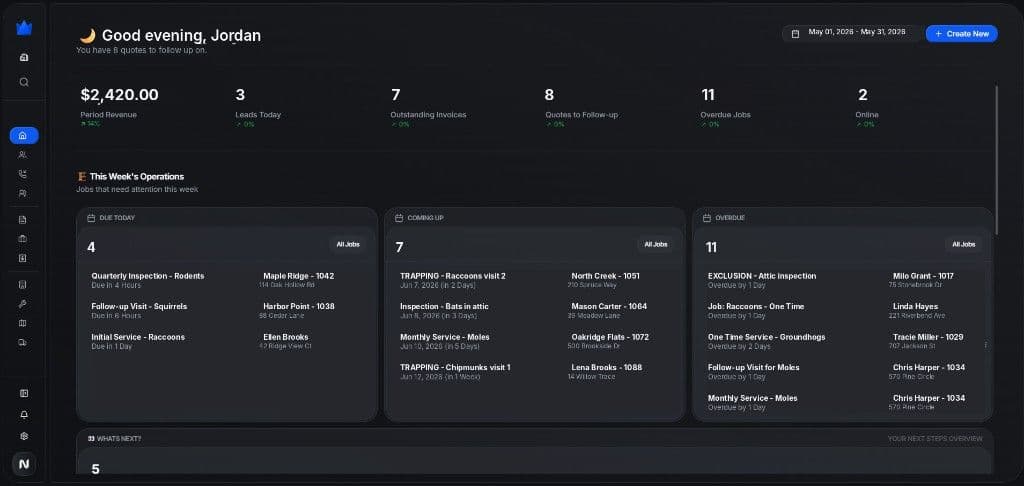Open the N user avatar menu
This screenshot has height=486, width=1024.
point(24,464)
